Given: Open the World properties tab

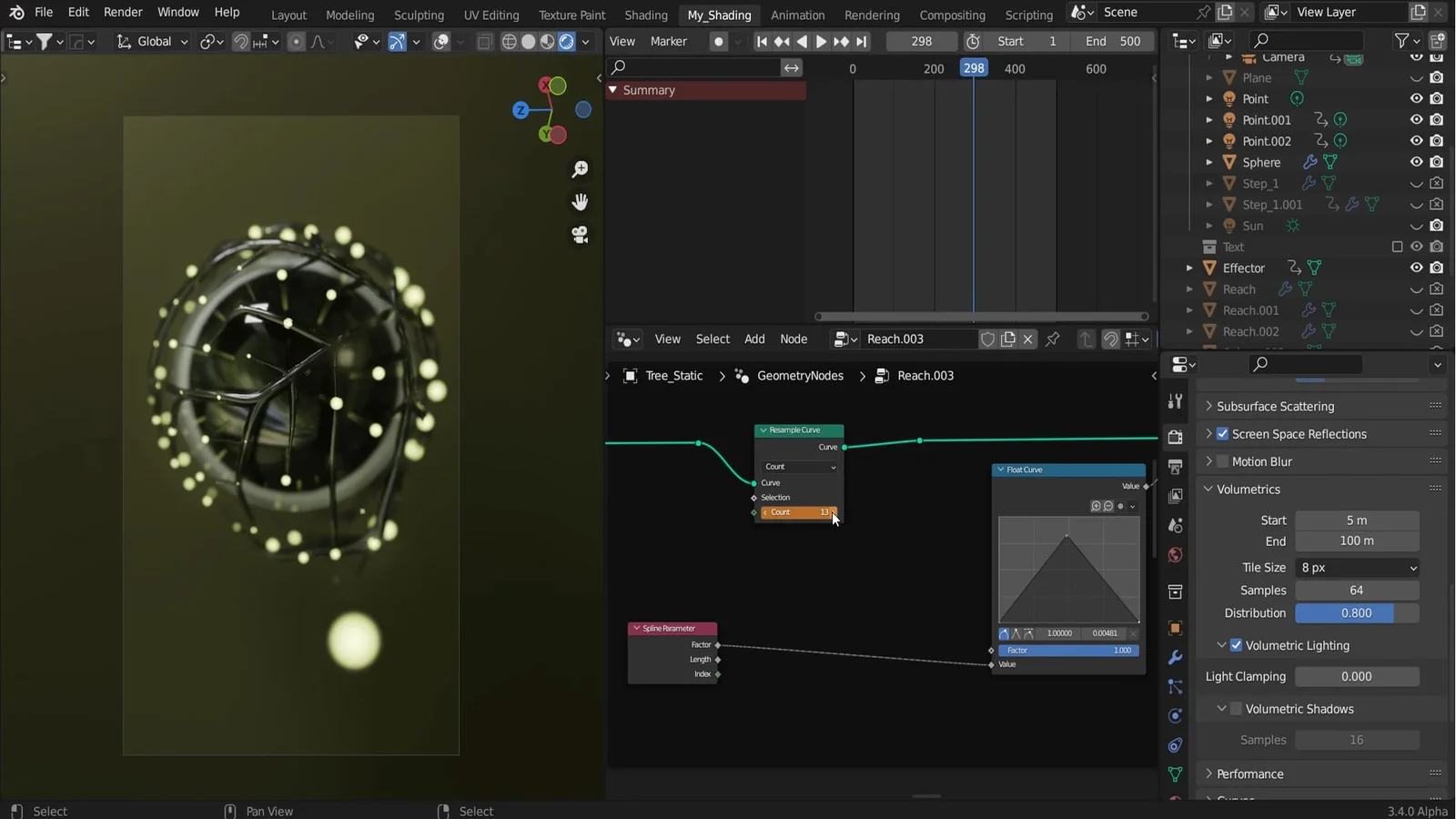Looking at the screenshot, I should coord(1175,556).
